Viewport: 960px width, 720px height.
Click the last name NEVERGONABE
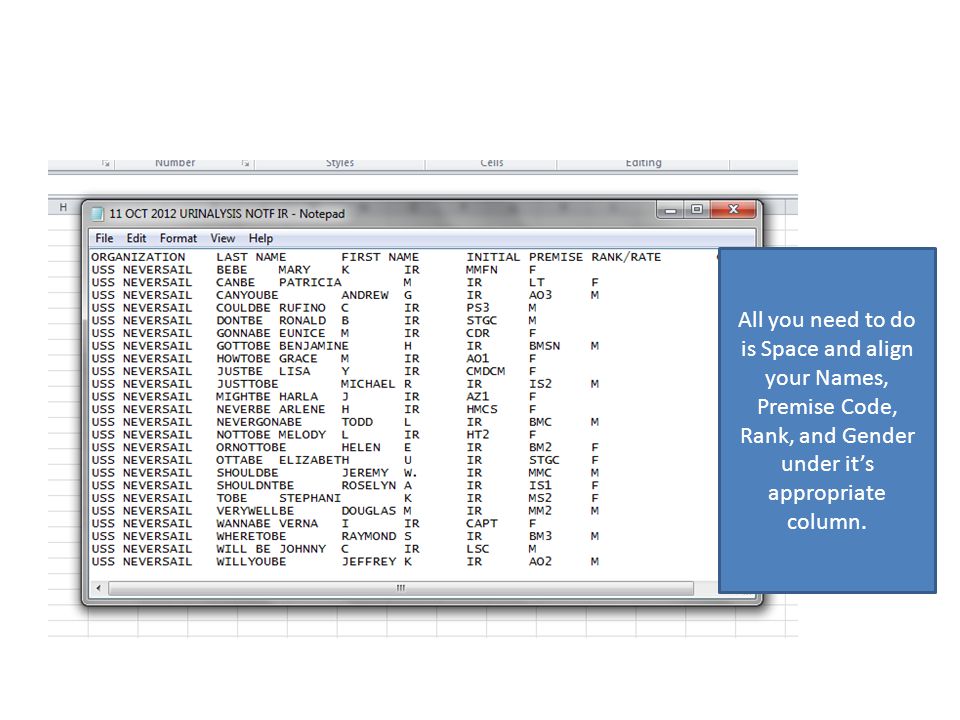pos(259,422)
